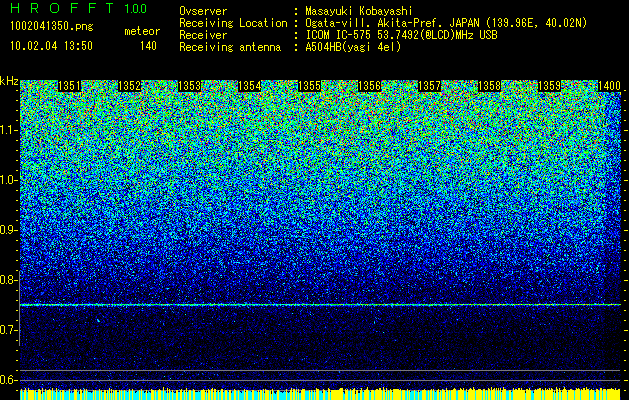This screenshot has width=629, height=400.
Task: Click the 1.0 kHz axis tick label
Action: click(7, 180)
